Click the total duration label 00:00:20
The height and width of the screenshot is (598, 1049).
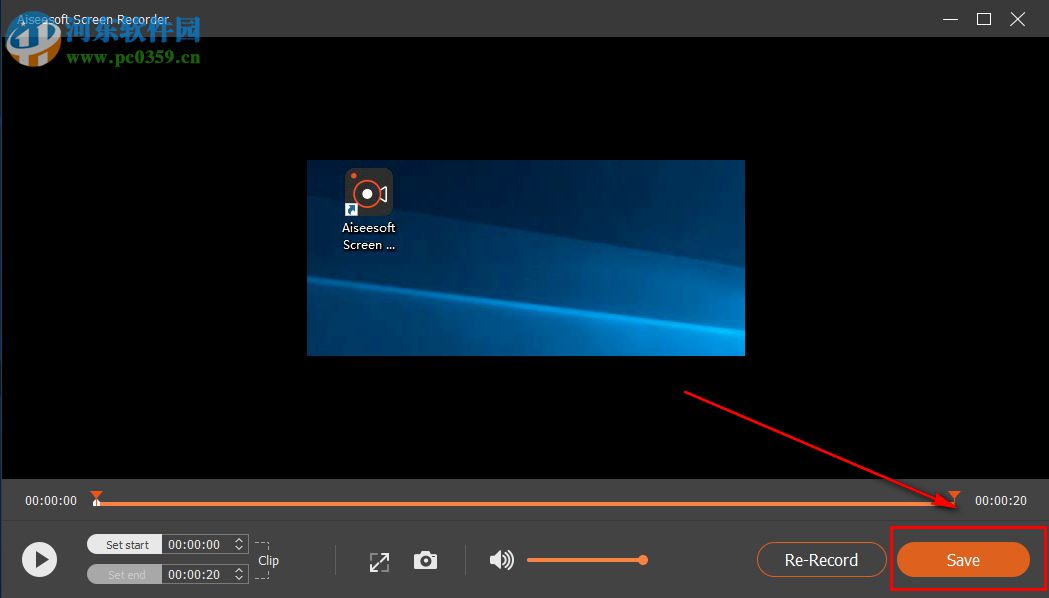point(1000,500)
